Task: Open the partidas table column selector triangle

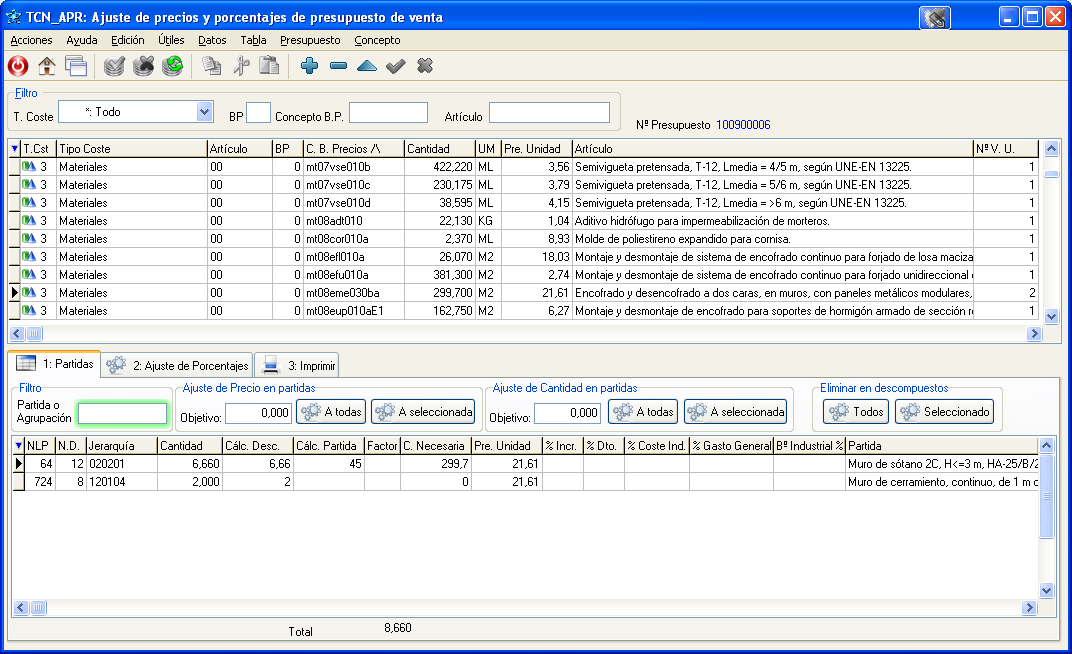Action: coord(18,446)
